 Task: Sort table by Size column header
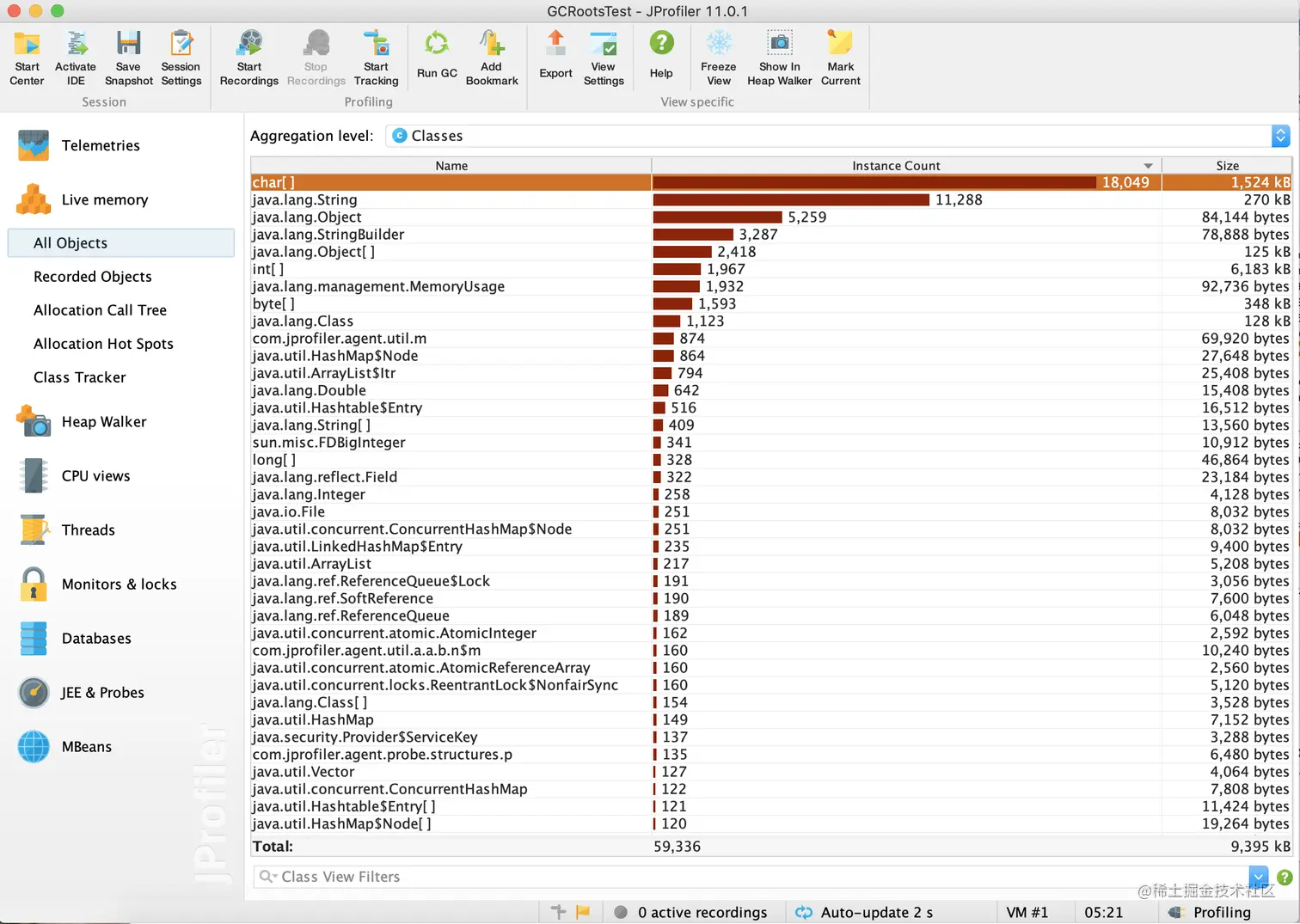pyautogui.click(x=1227, y=166)
